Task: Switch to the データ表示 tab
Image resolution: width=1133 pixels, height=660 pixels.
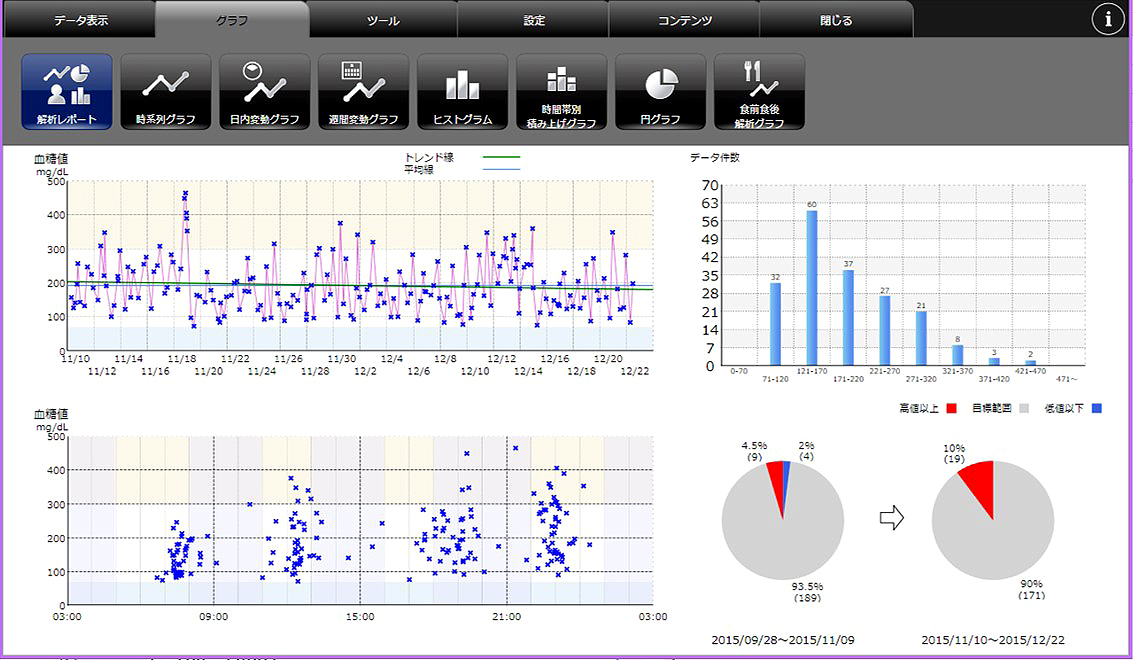Action: pos(82,20)
